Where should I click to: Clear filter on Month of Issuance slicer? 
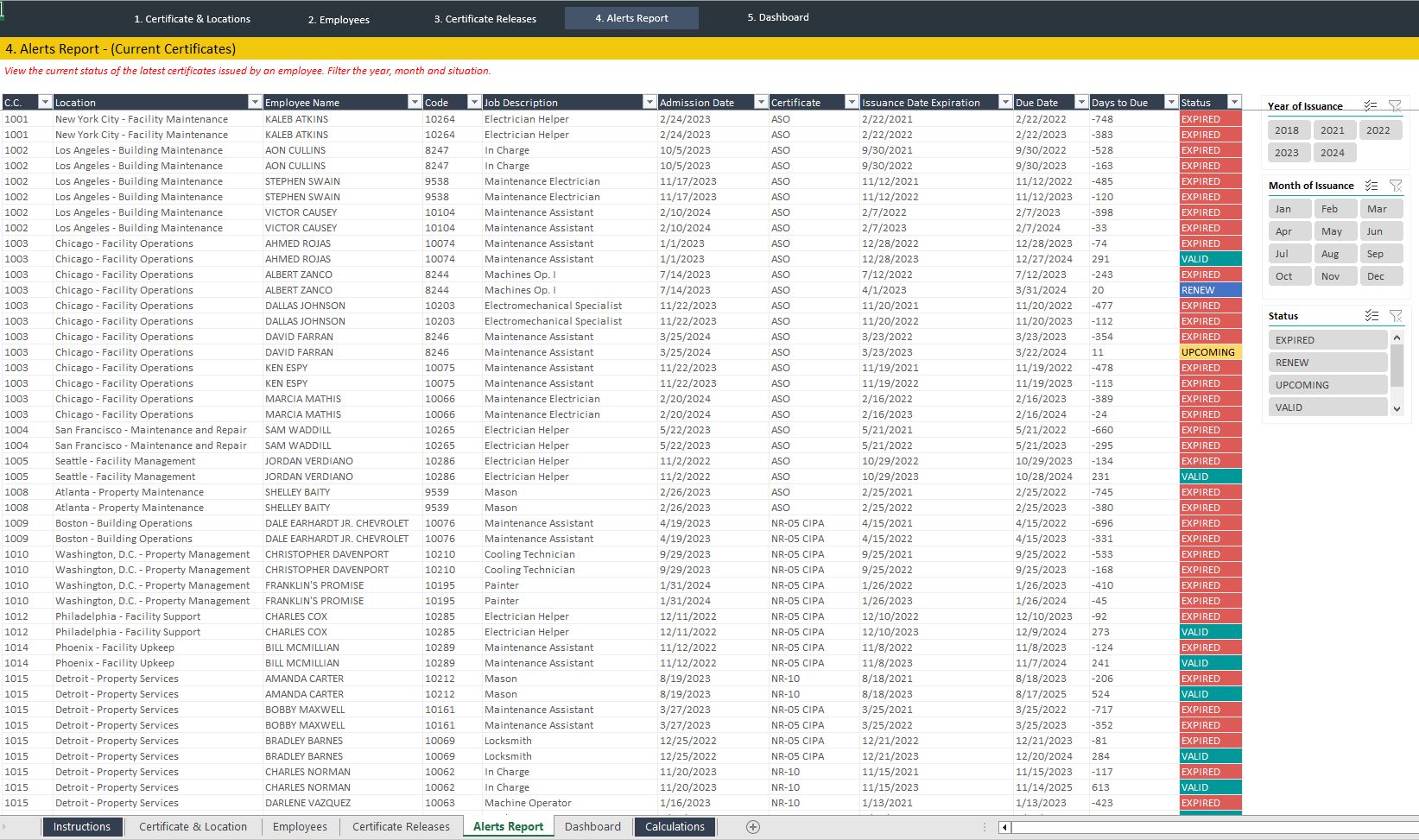pyautogui.click(x=1396, y=186)
